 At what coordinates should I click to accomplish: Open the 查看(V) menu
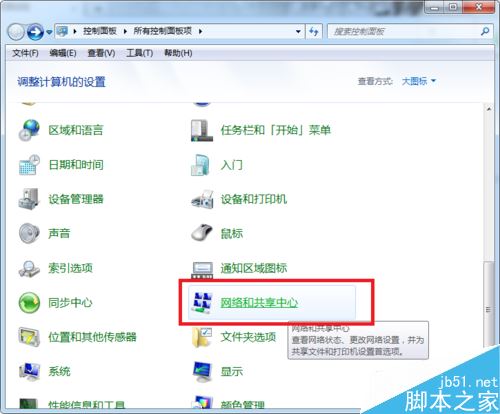[101, 53]
